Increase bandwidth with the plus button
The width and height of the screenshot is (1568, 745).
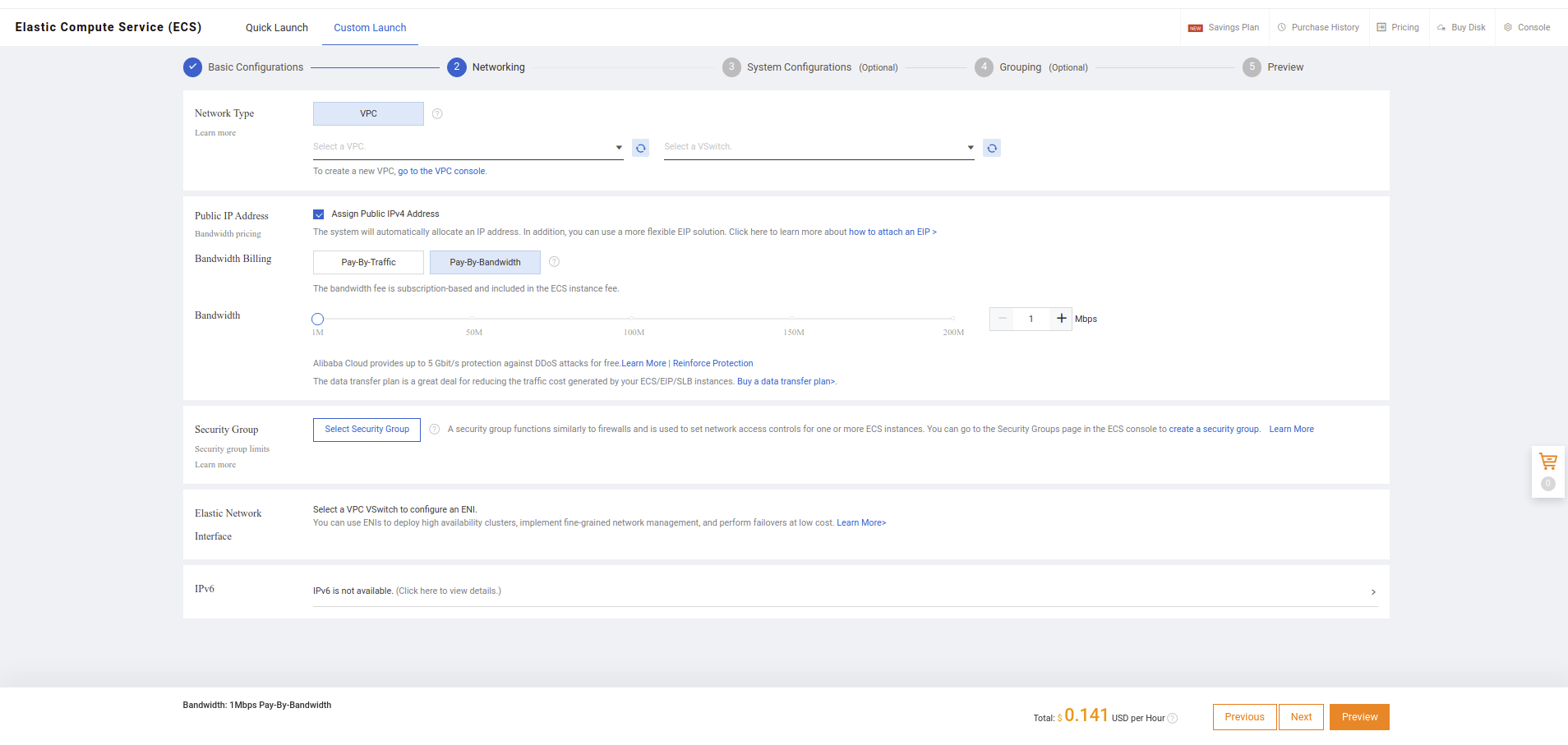[1062, 319]
